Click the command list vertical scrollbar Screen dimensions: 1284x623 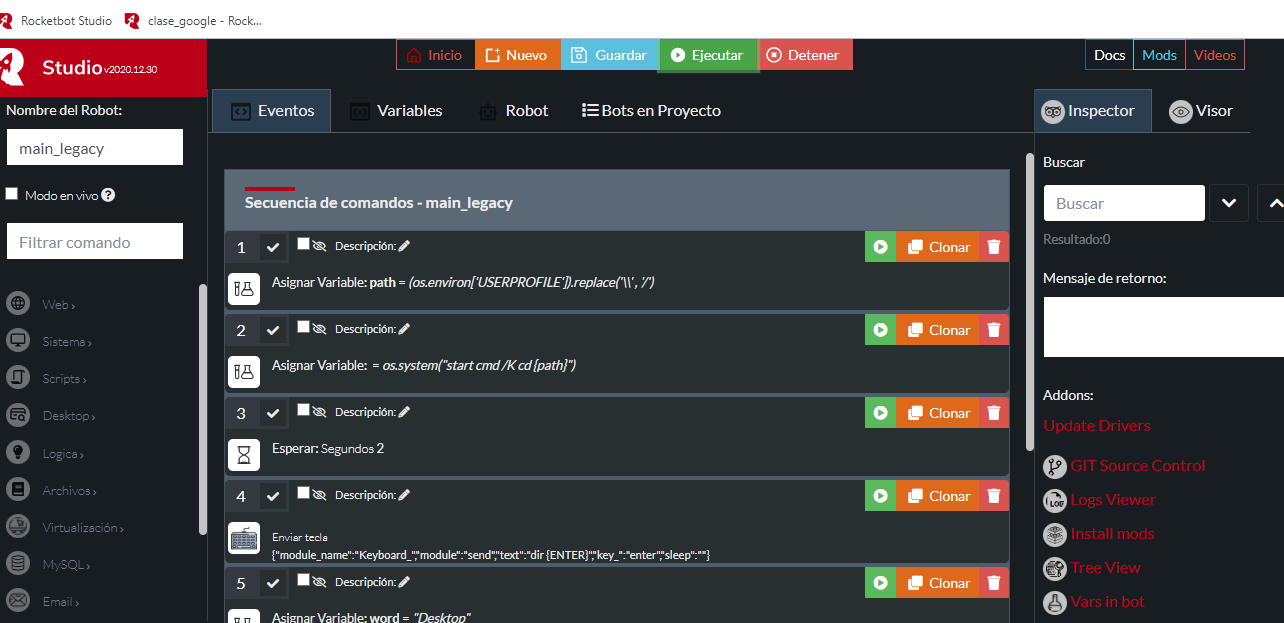pos(1028,300)
